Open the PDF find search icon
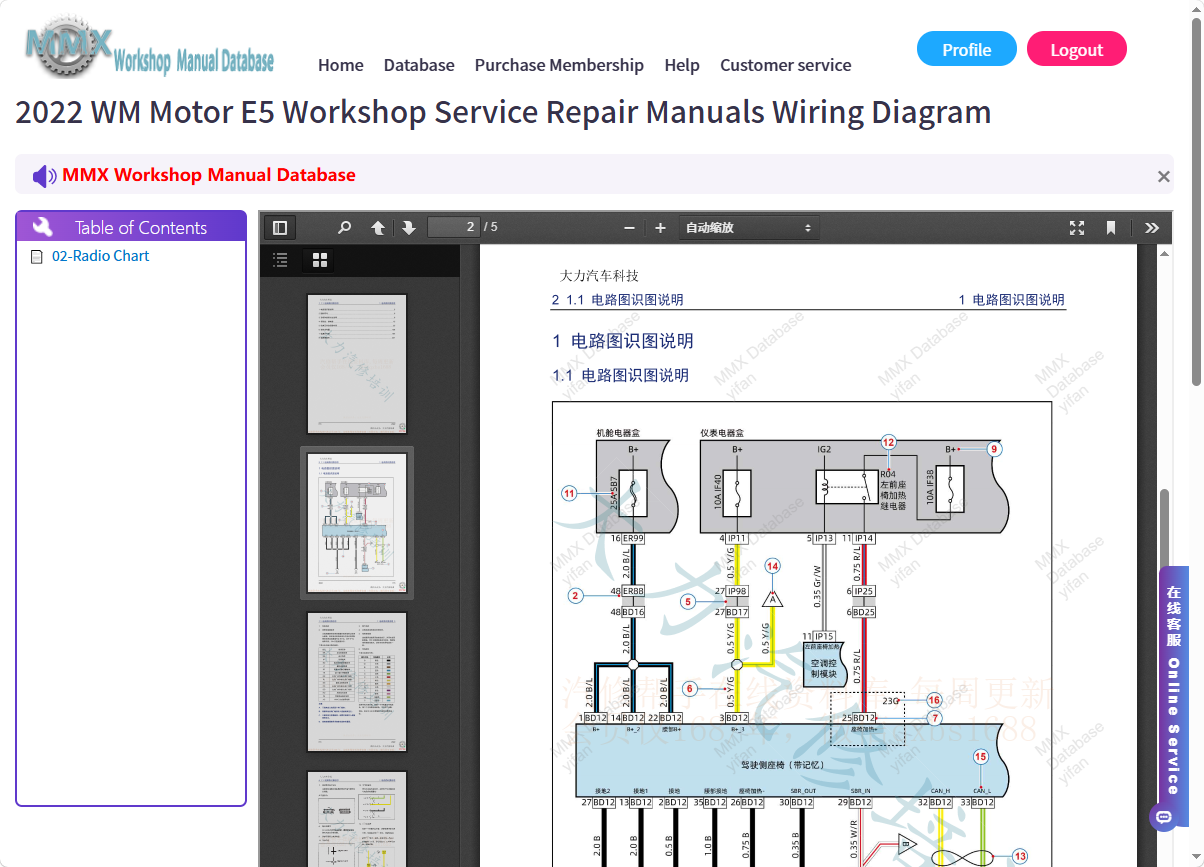Image resolution: width=1204 pixels, height=867 pixels. click(345, 228)
